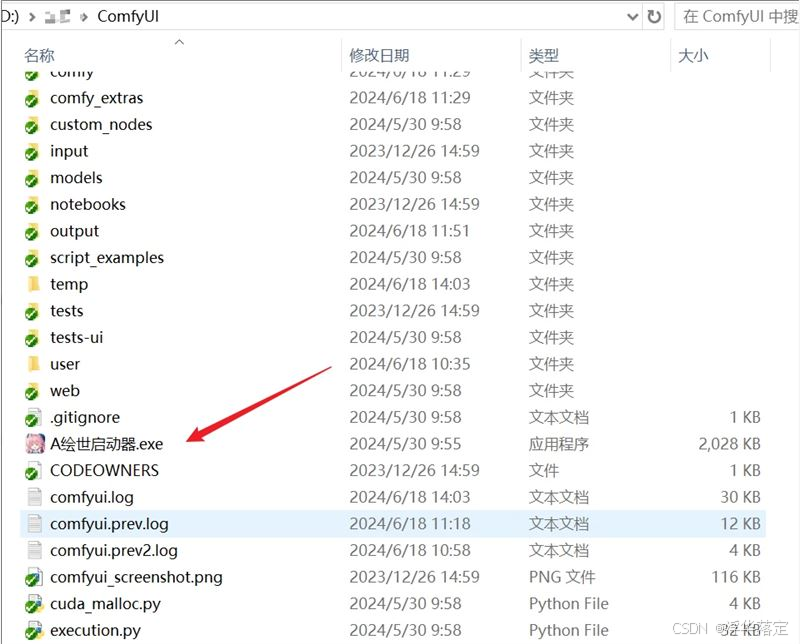Click the script_examples folder icon
Viewport: 800px width, 644px height.
click(33, 258)
